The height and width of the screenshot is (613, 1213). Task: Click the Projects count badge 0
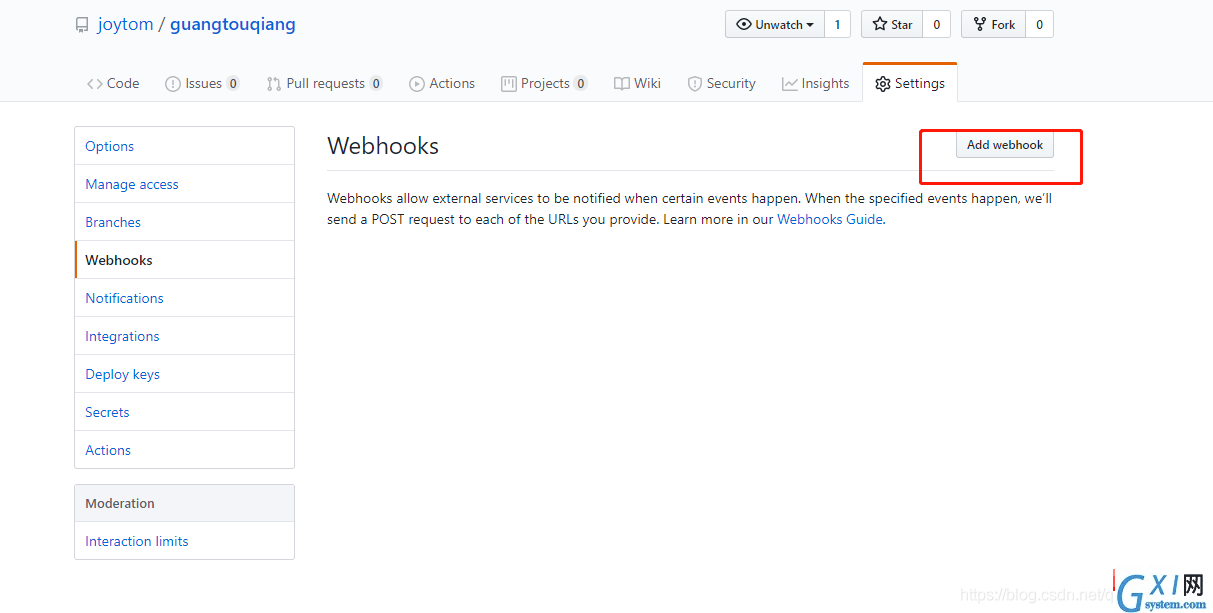581,84
